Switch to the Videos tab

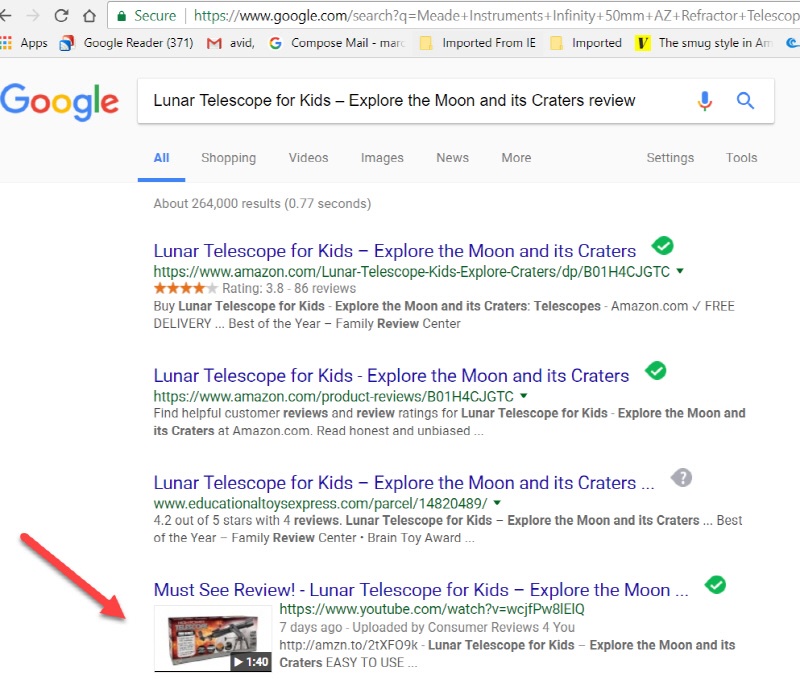(x=309, y=158)
